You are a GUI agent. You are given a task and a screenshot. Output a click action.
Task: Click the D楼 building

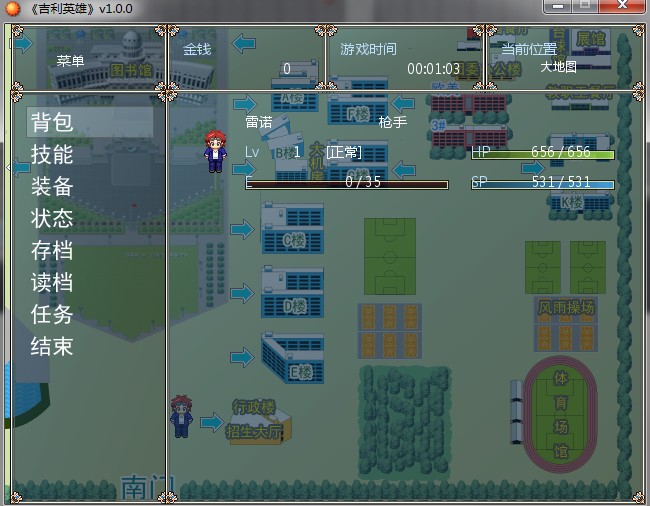[293, 293]
